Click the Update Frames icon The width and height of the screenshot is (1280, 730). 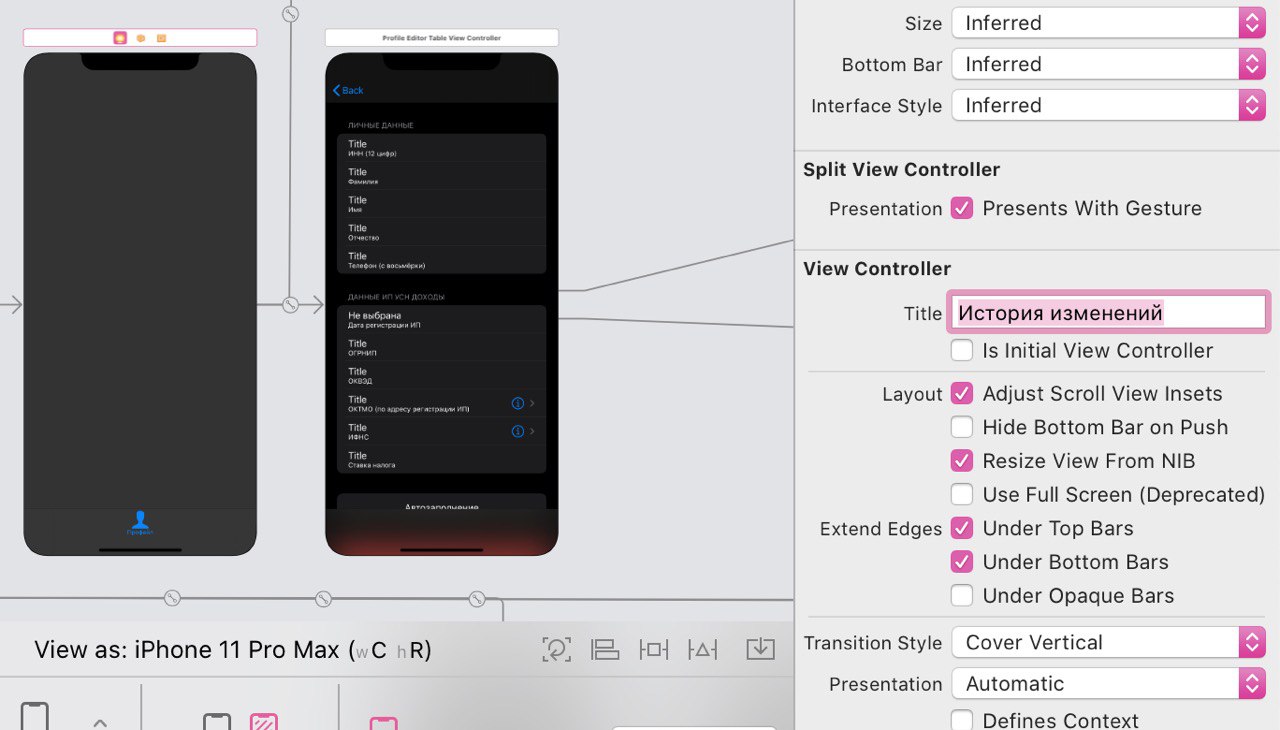(x=556, y=649)
